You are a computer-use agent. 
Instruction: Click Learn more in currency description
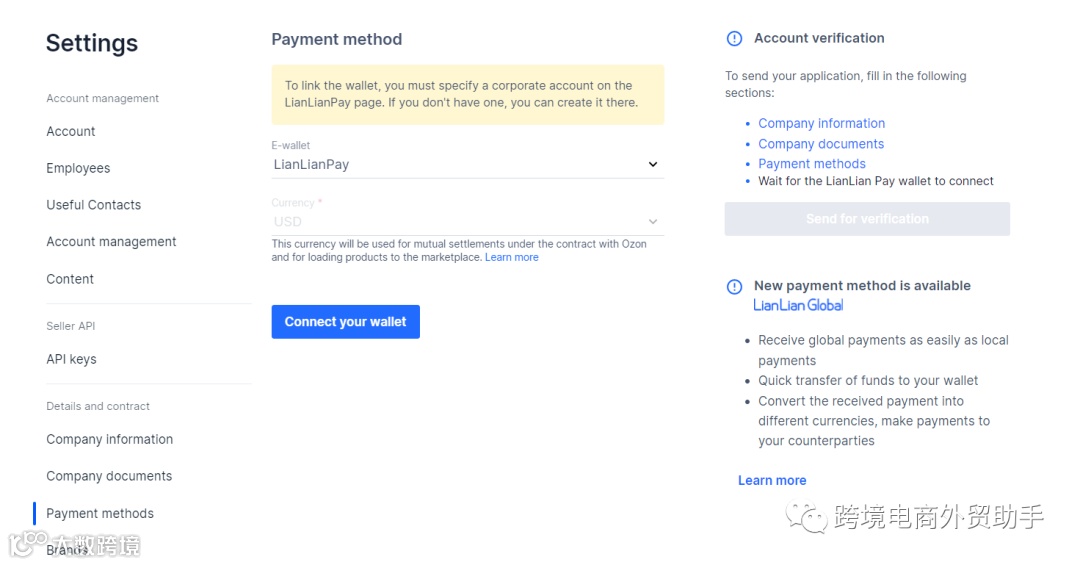[x=512, y=258]
